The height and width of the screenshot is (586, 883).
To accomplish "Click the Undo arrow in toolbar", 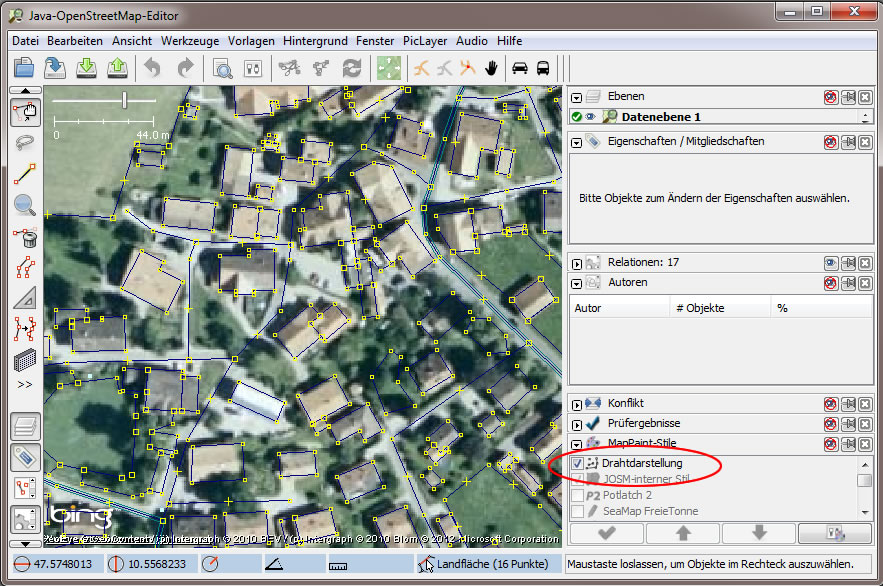I will click(152, 68).
